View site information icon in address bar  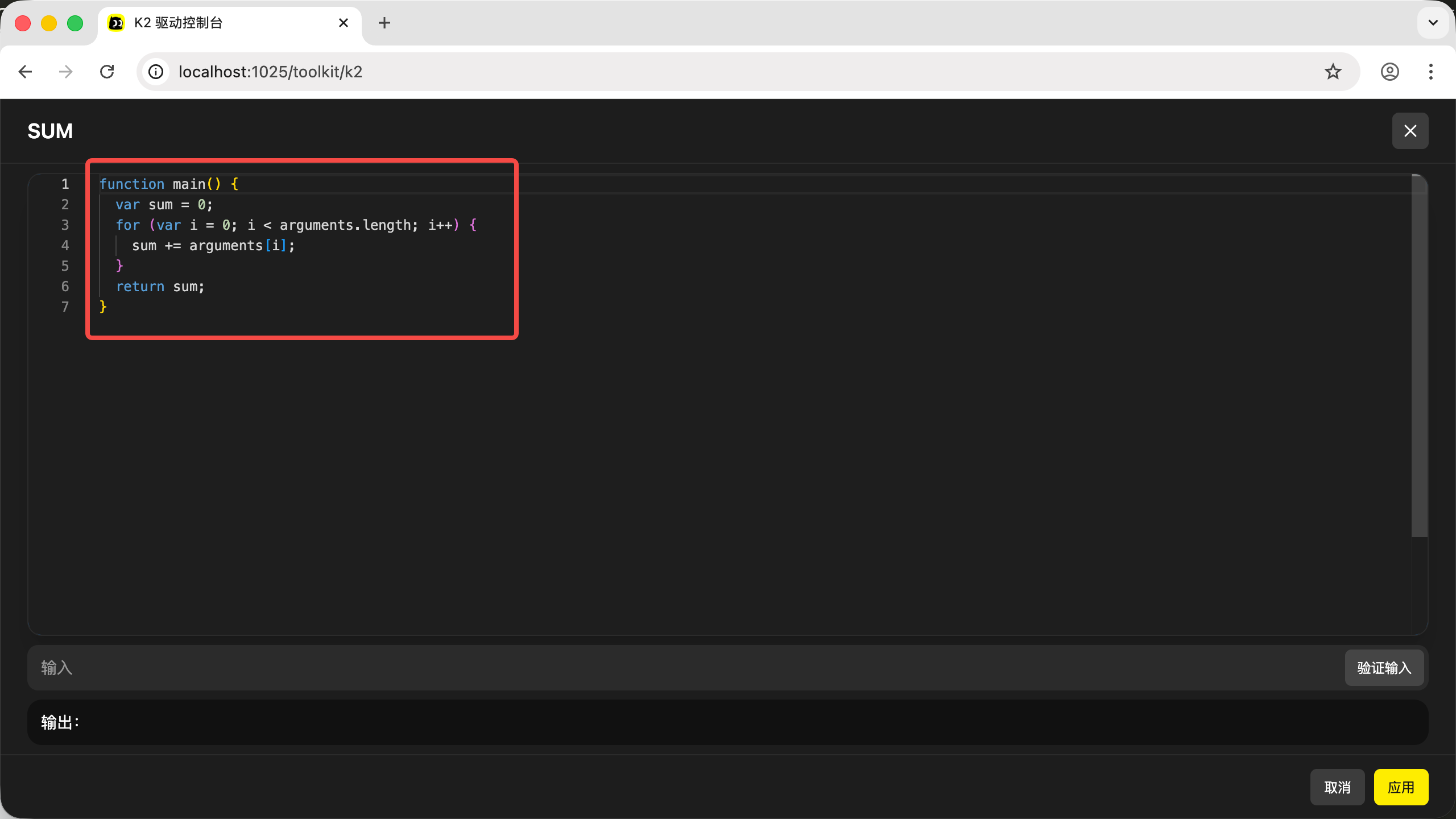click(156, 72)
